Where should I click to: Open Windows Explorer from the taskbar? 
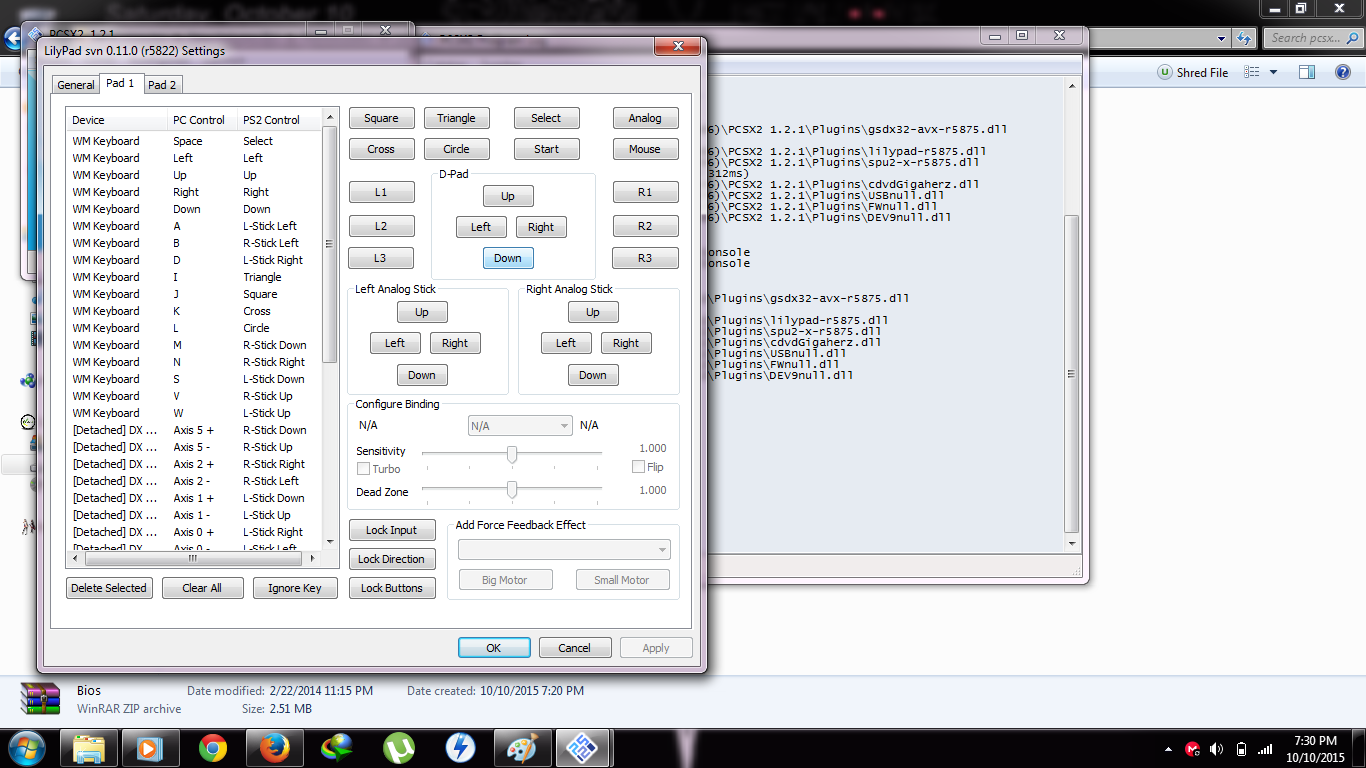click(x=88, y=748)
